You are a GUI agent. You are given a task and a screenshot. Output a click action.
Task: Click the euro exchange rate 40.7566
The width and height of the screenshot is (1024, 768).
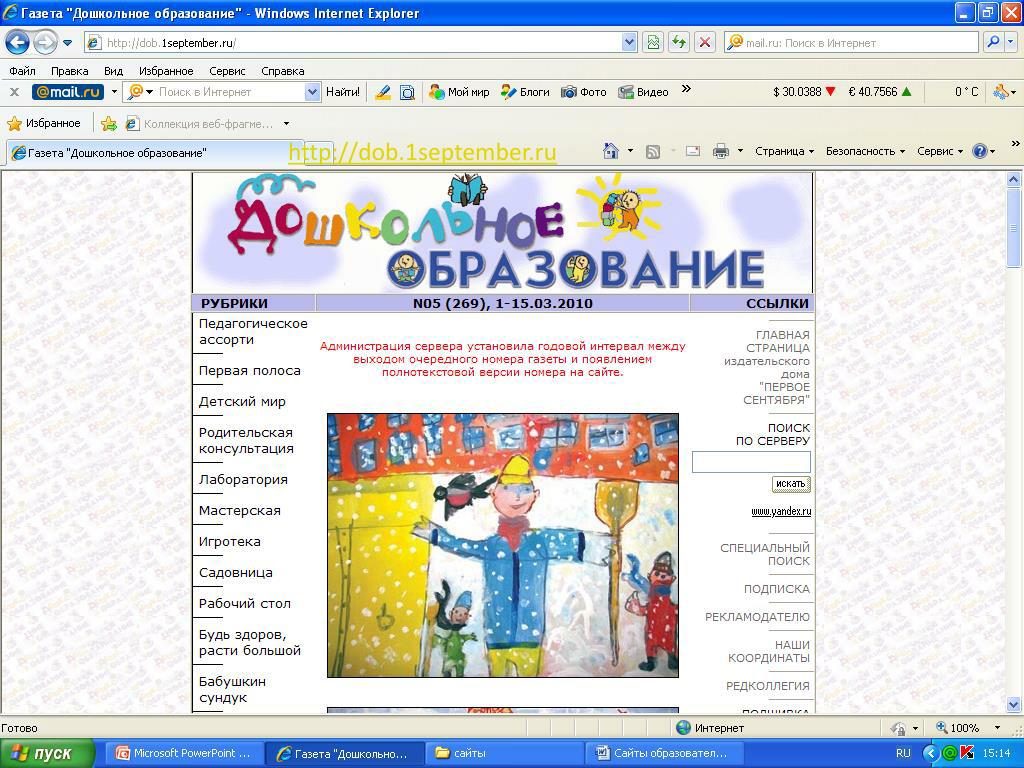880,92
